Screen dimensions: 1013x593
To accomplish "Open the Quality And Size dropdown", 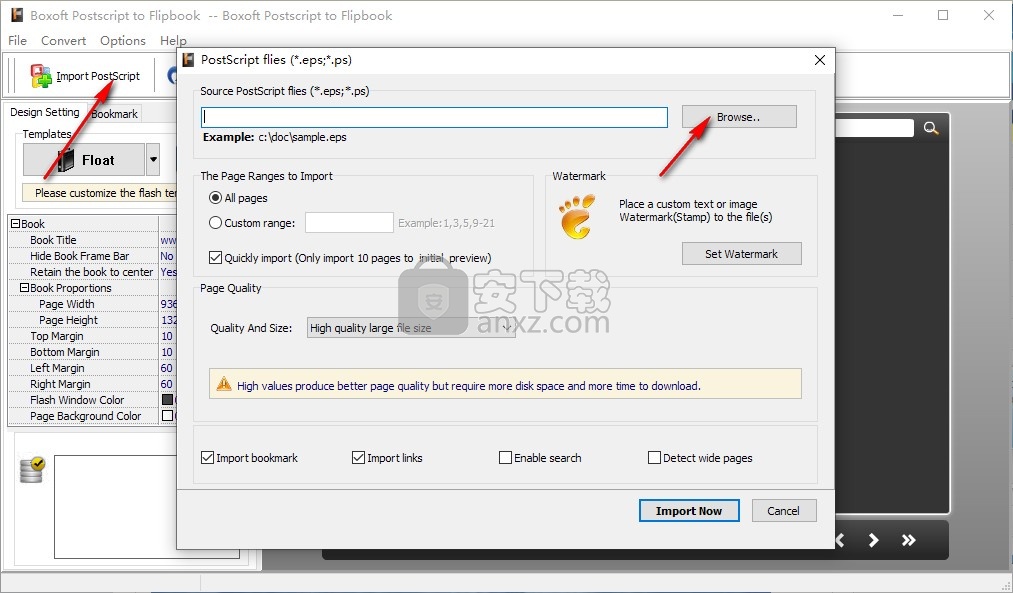I will pyautogui.click(x=411, y=328).
